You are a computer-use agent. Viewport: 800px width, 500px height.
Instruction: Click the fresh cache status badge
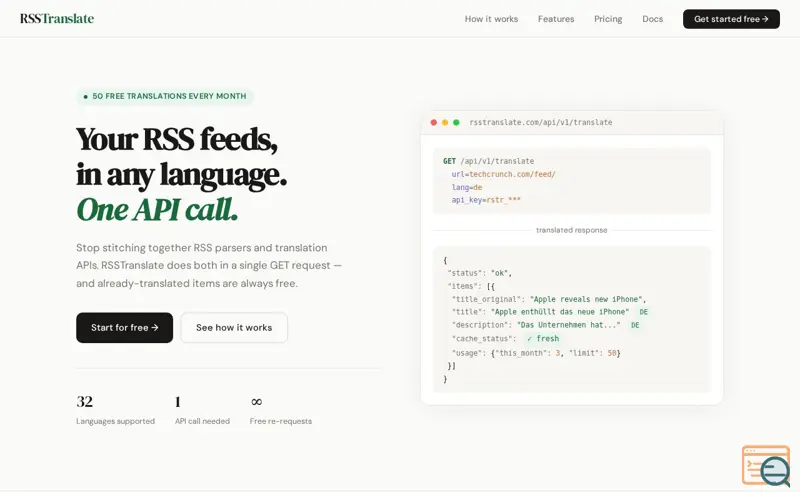pyautogui.click(x=543, y=339)
